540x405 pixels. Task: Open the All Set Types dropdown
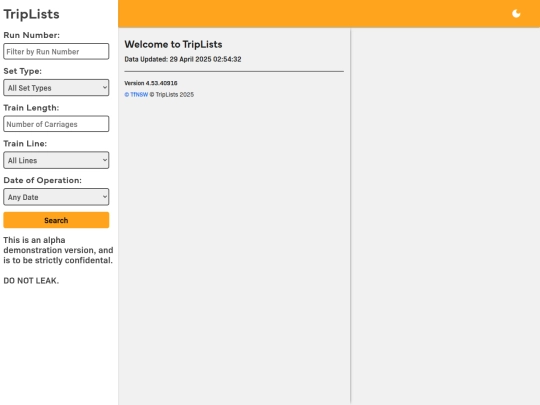point(56,87)
